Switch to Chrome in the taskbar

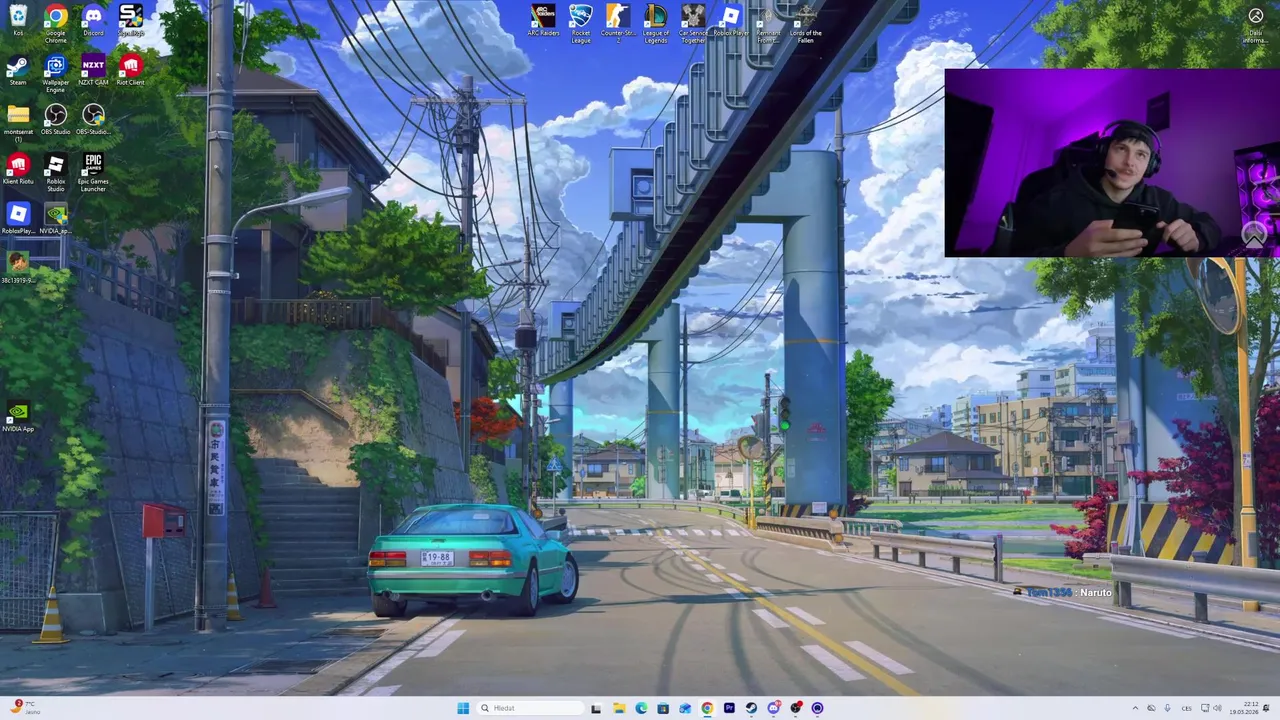(x=707, y=708)
